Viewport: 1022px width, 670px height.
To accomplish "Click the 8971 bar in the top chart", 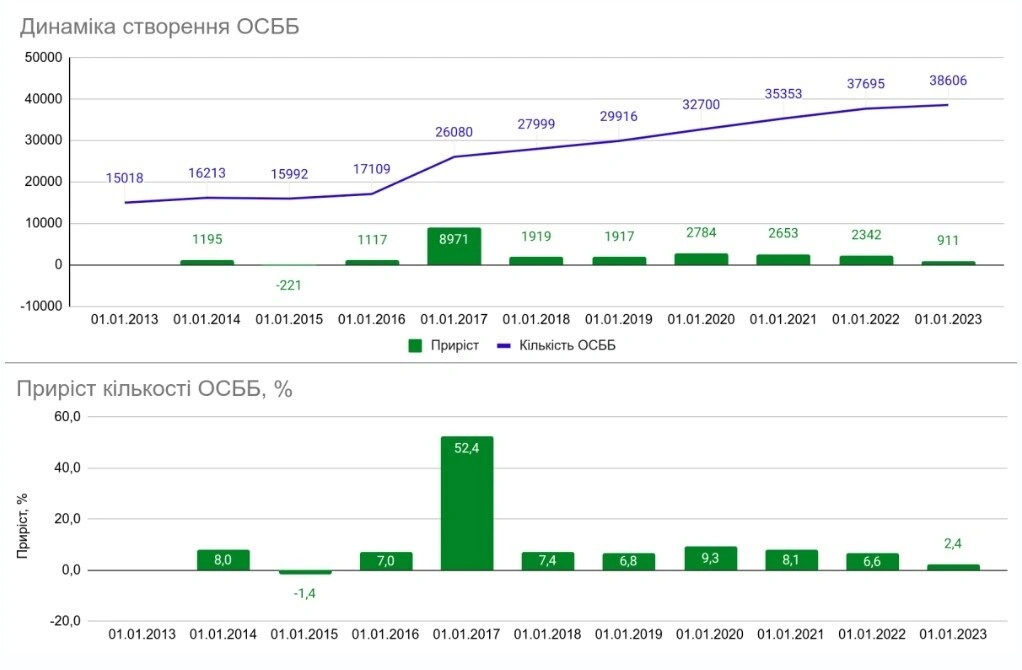I will pos(453,247).
